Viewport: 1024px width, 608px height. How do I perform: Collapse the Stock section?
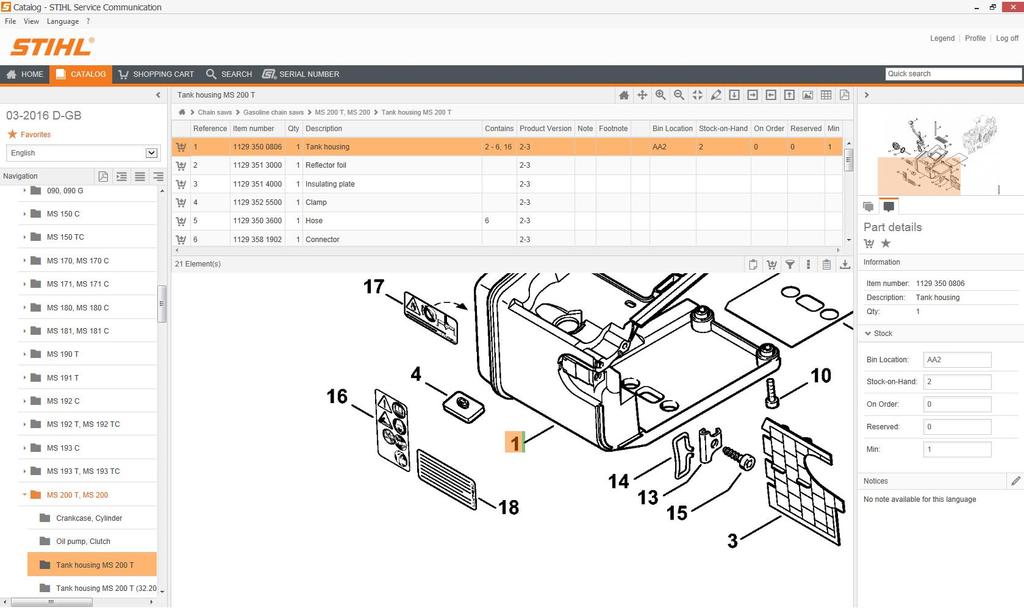point(868,334)
